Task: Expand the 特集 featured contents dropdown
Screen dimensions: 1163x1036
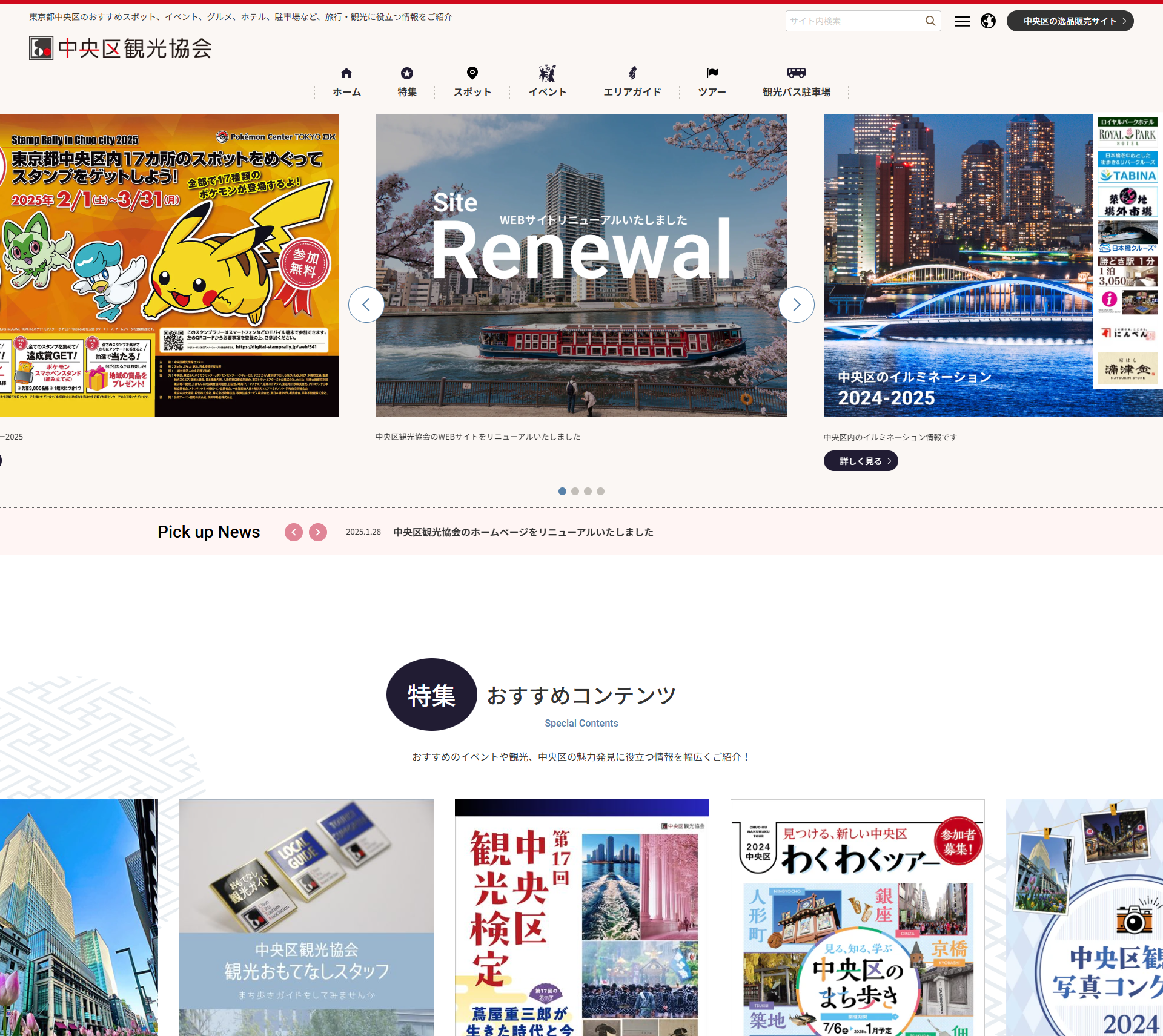Action: 407,81
